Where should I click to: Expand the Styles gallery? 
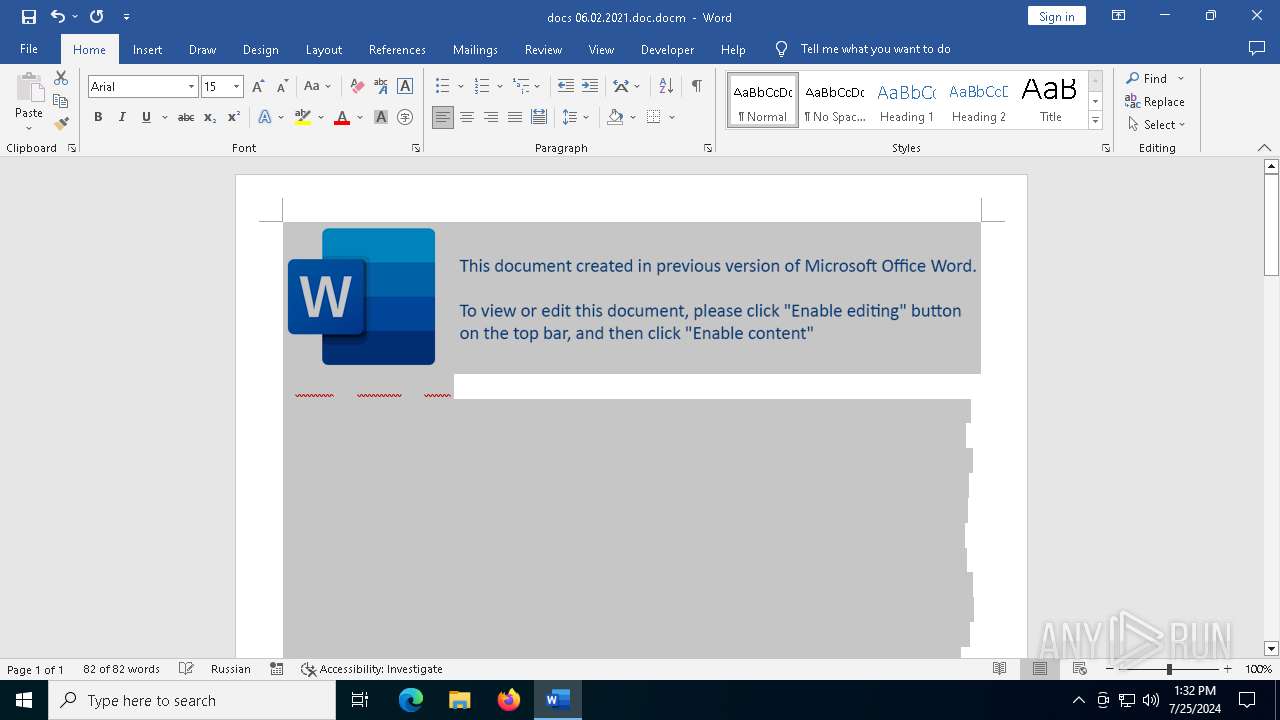[1095, 121]
